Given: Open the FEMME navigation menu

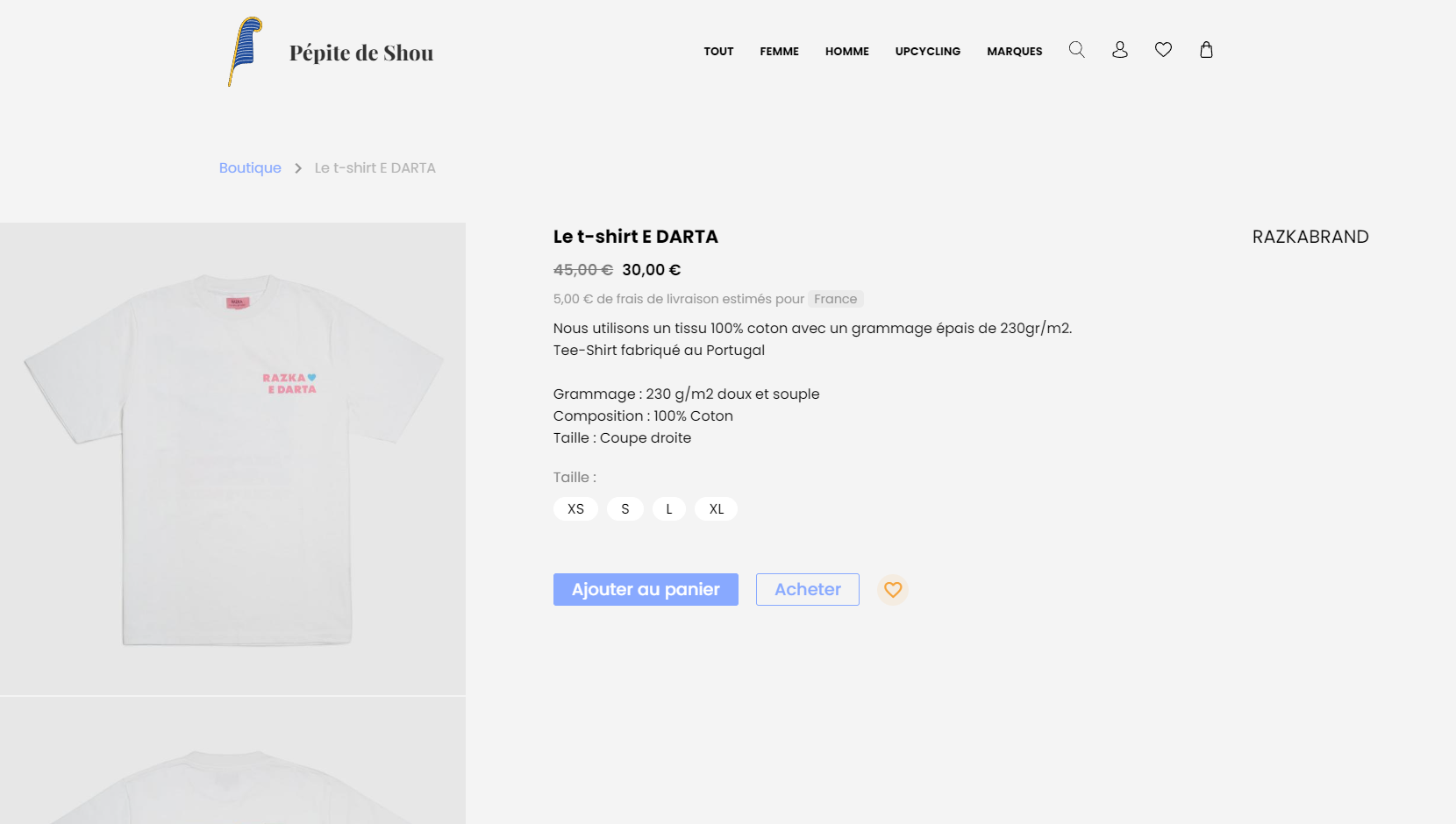Looking at the screenshot, I should pyautogui.click(x=779, y=51).
